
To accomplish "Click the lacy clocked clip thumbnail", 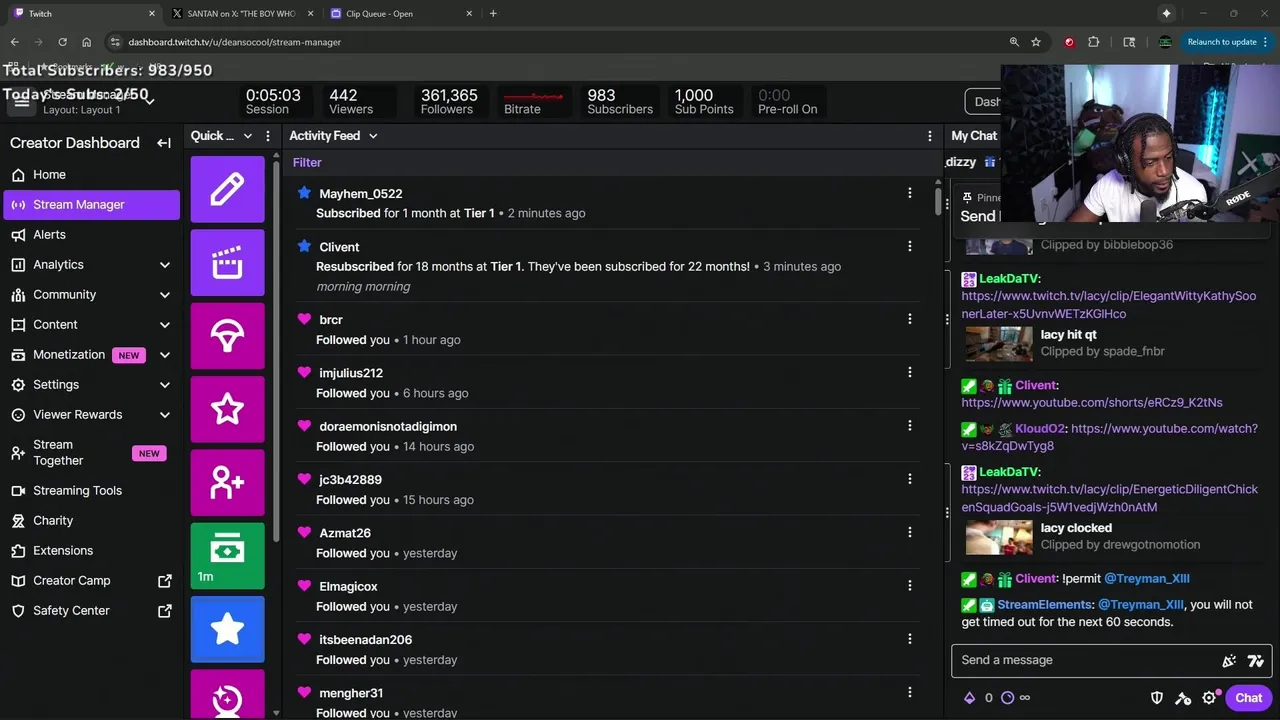I will [x=999, y=536].
